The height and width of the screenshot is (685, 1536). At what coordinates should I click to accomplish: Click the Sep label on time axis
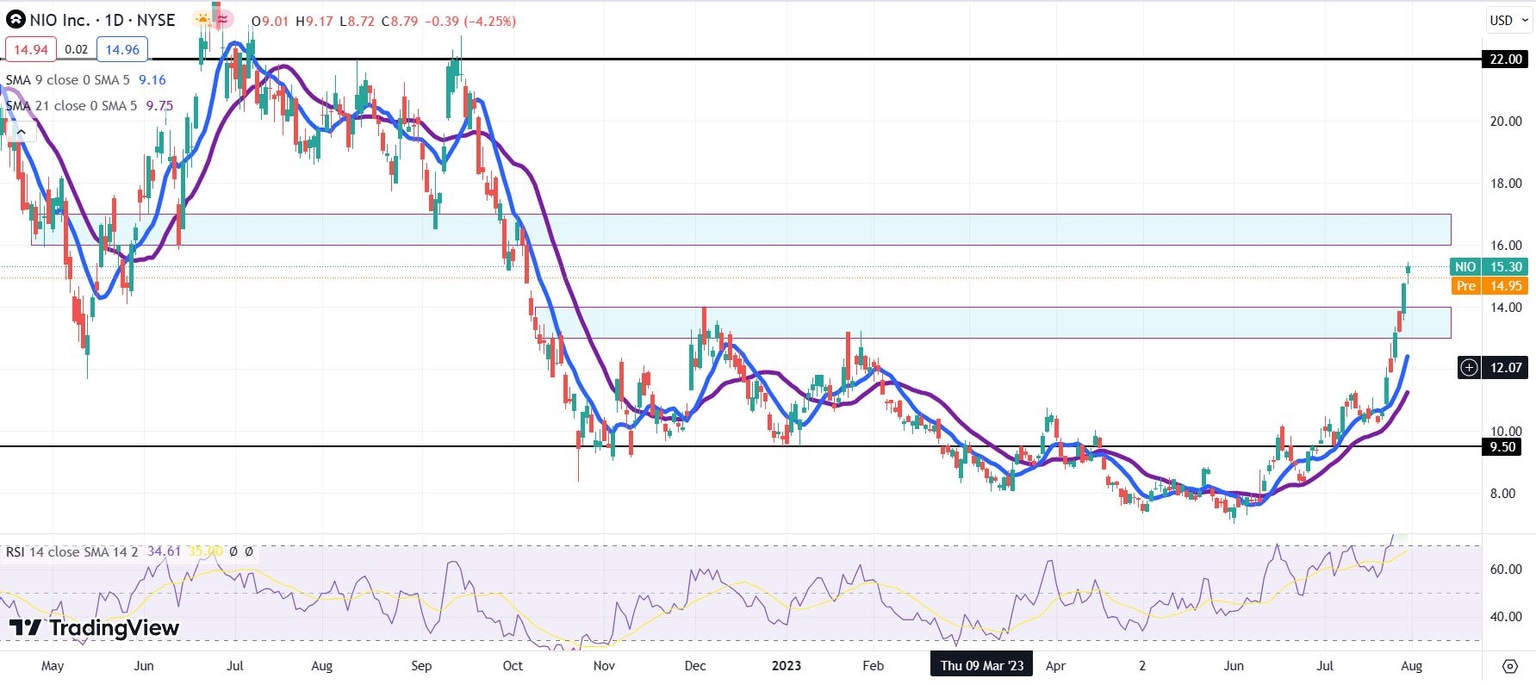point(422,664)
